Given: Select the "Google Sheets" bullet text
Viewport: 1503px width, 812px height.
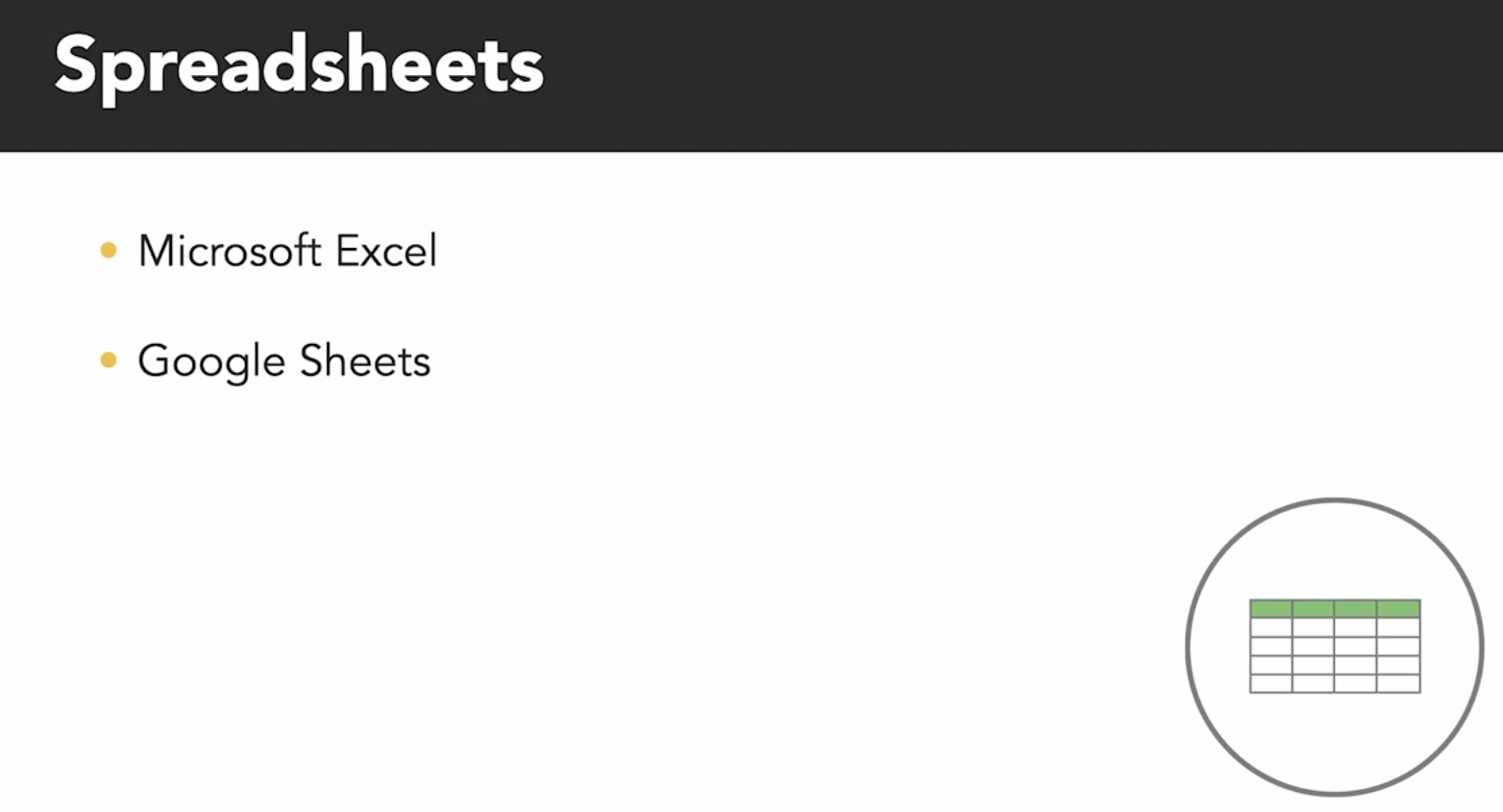Looking at the screenshot, I should (x=283, y=361).
